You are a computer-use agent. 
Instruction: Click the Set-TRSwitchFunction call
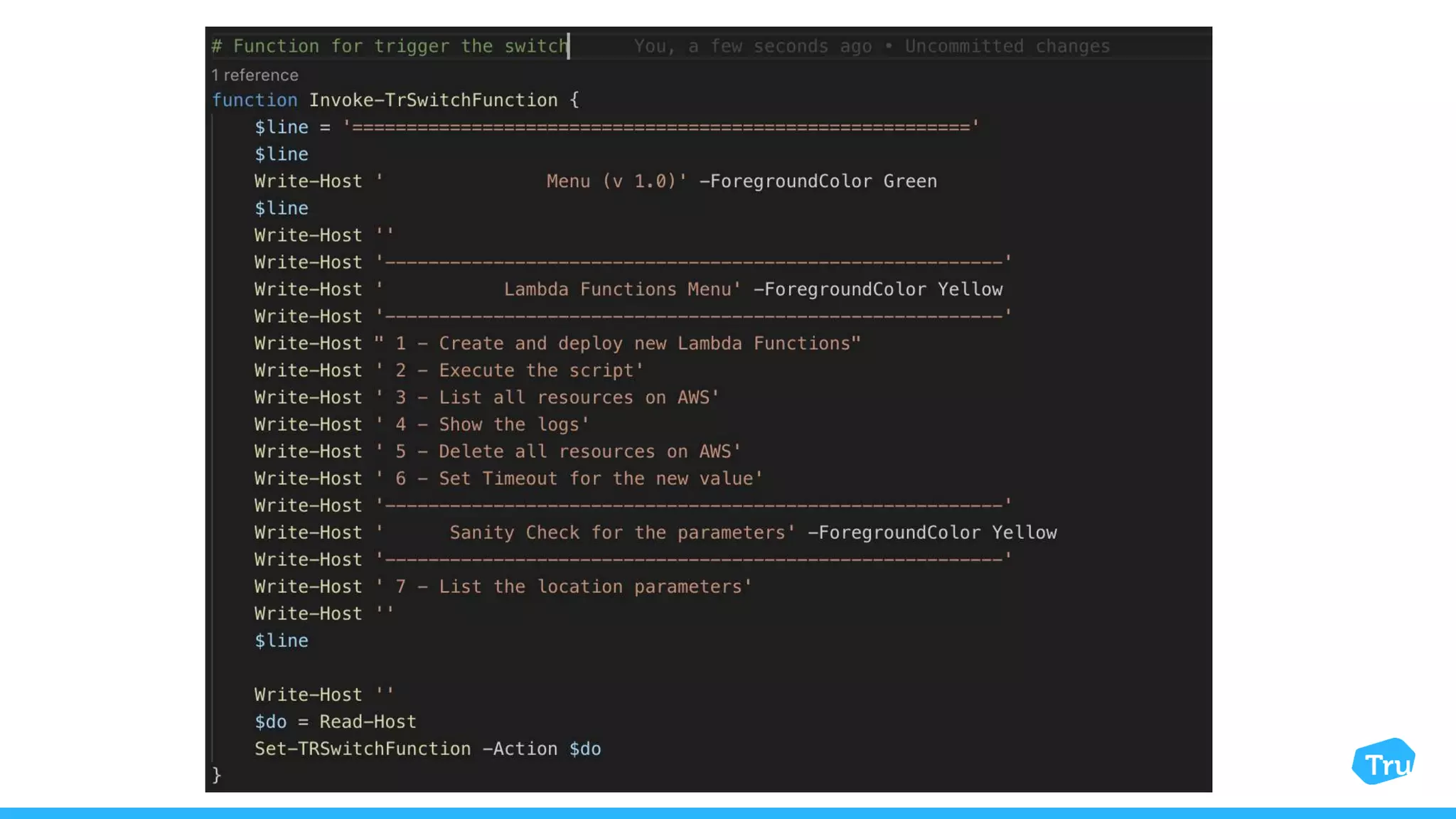click(363, 749)
